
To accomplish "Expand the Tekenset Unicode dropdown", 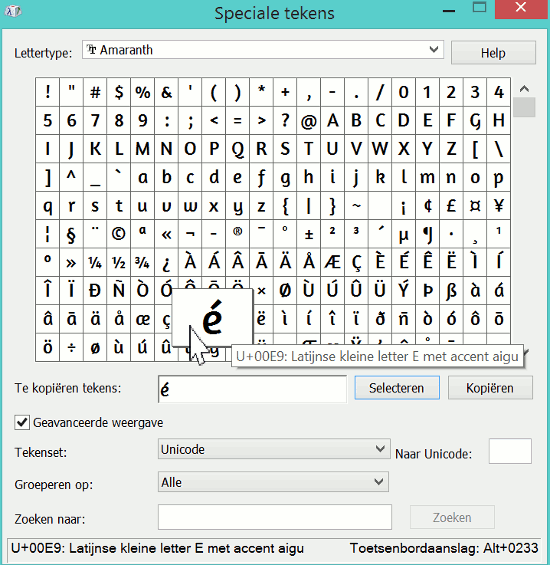I will coord(274,449).
